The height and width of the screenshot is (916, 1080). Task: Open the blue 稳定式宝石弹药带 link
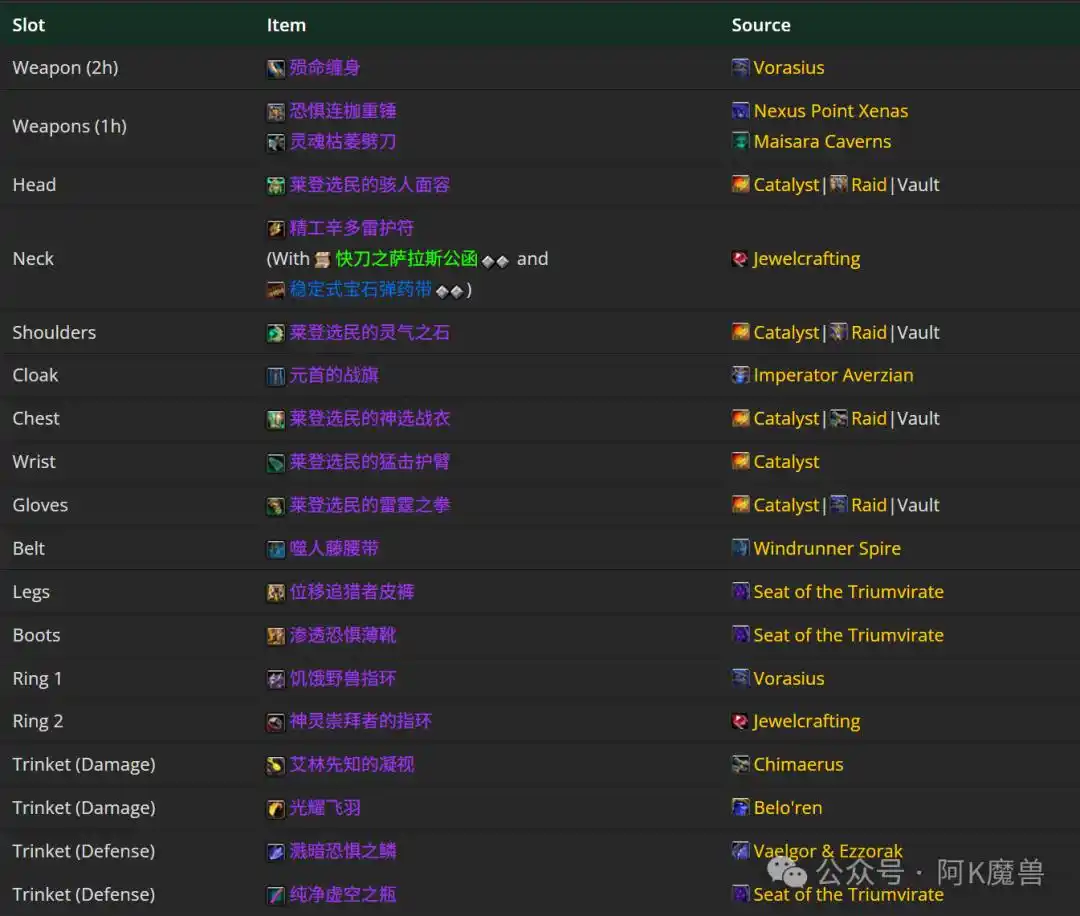(360, 290)
